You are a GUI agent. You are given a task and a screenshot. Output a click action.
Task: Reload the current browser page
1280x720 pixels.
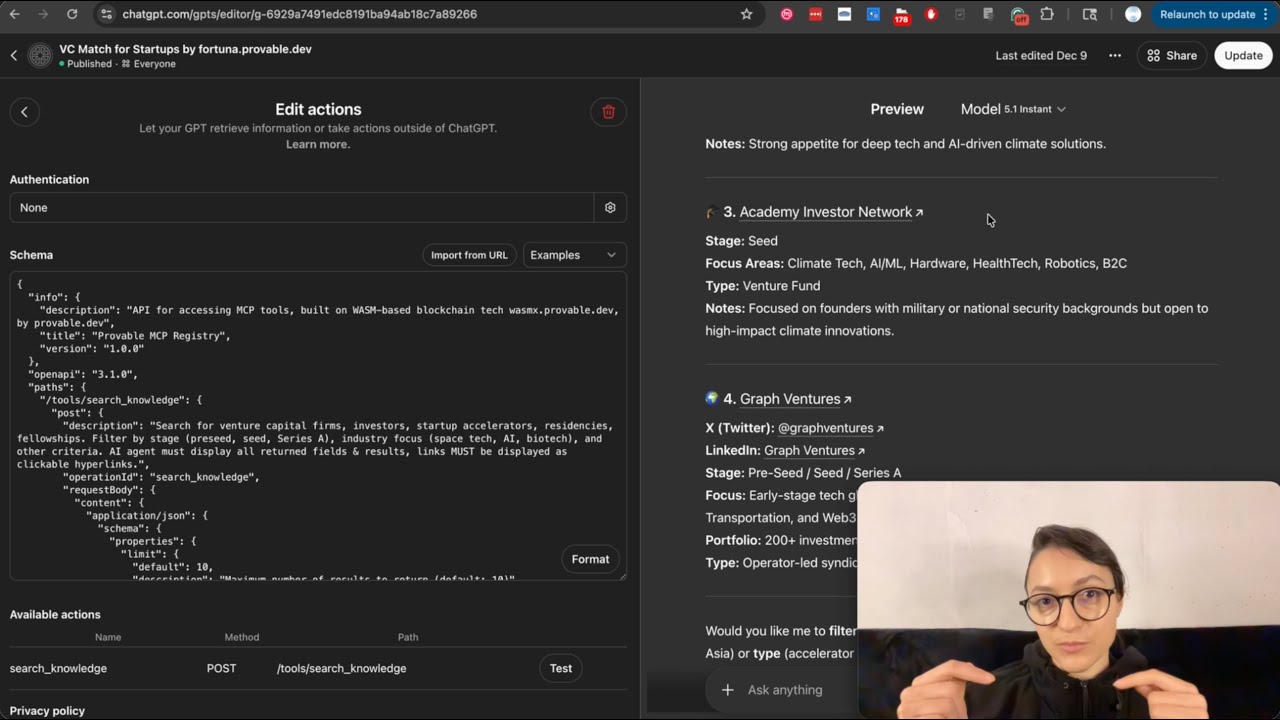click(72, 14)
